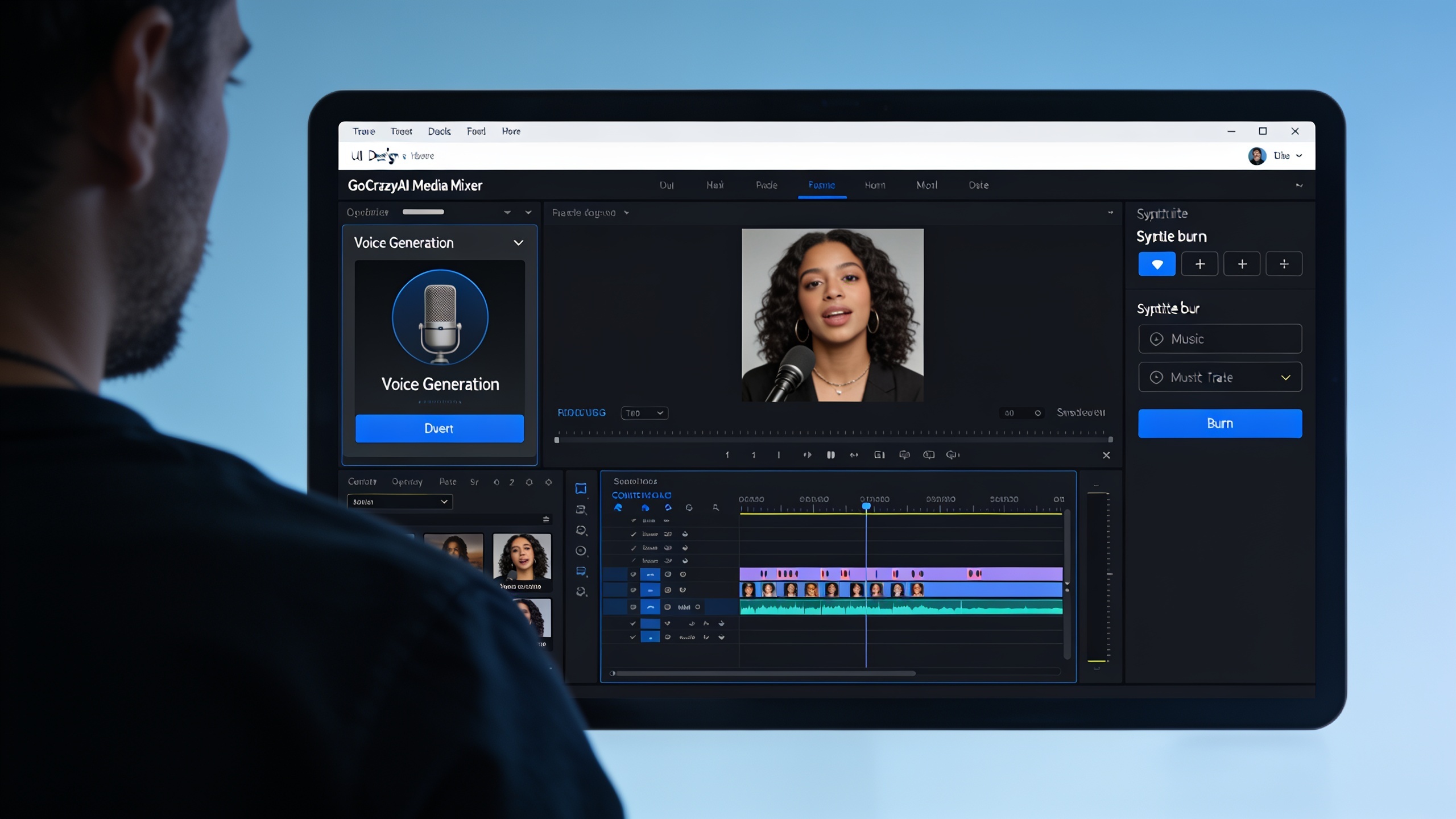1456x819 pixels.
Task: Pause playback with the pause control
Action: (830, 455)
